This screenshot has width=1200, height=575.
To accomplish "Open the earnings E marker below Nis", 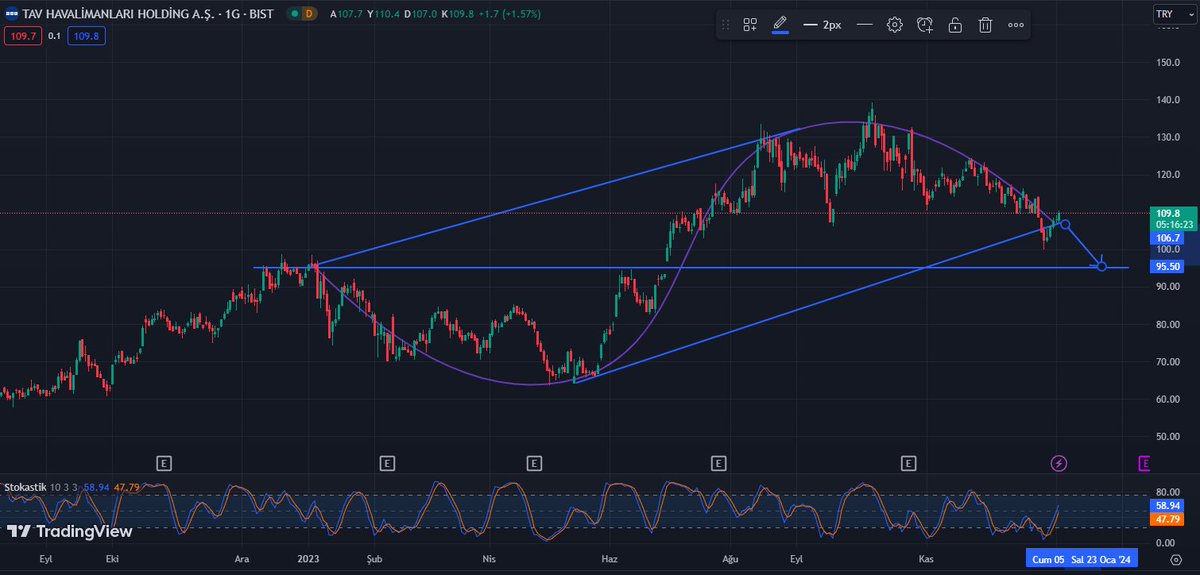I will coord(534,463).
